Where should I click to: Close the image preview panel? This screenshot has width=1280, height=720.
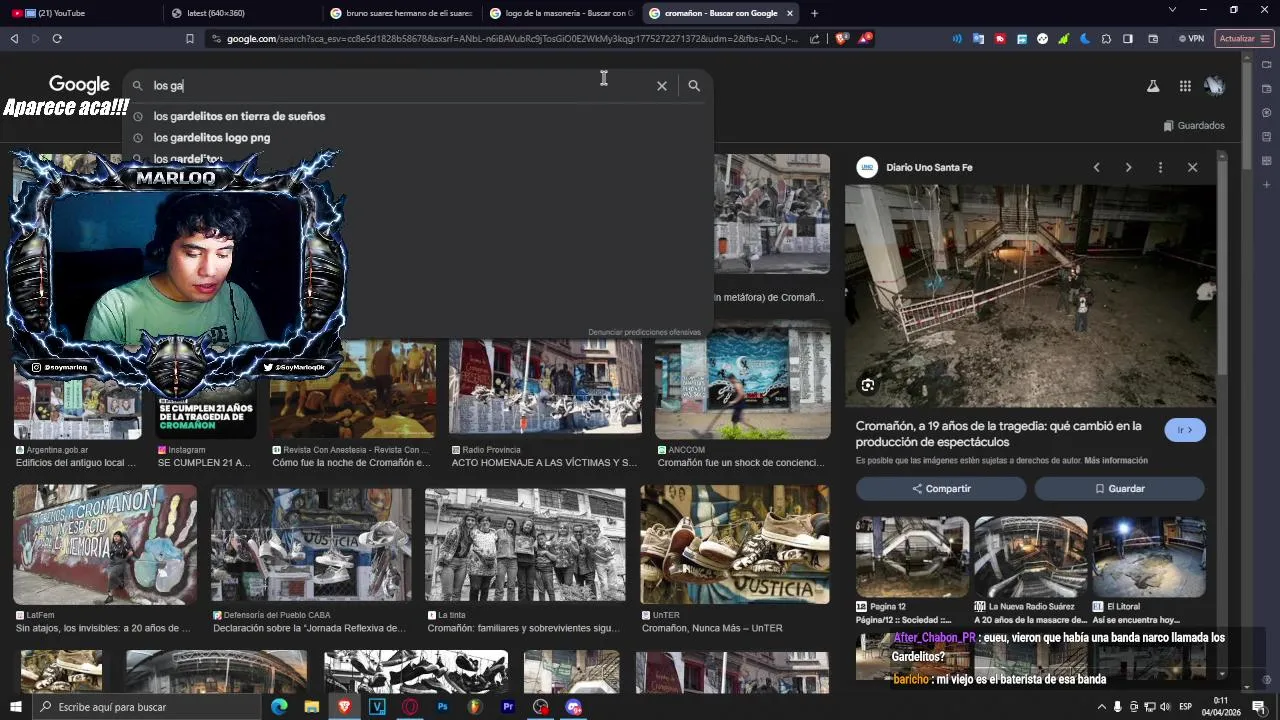(x=1192, y=168)
